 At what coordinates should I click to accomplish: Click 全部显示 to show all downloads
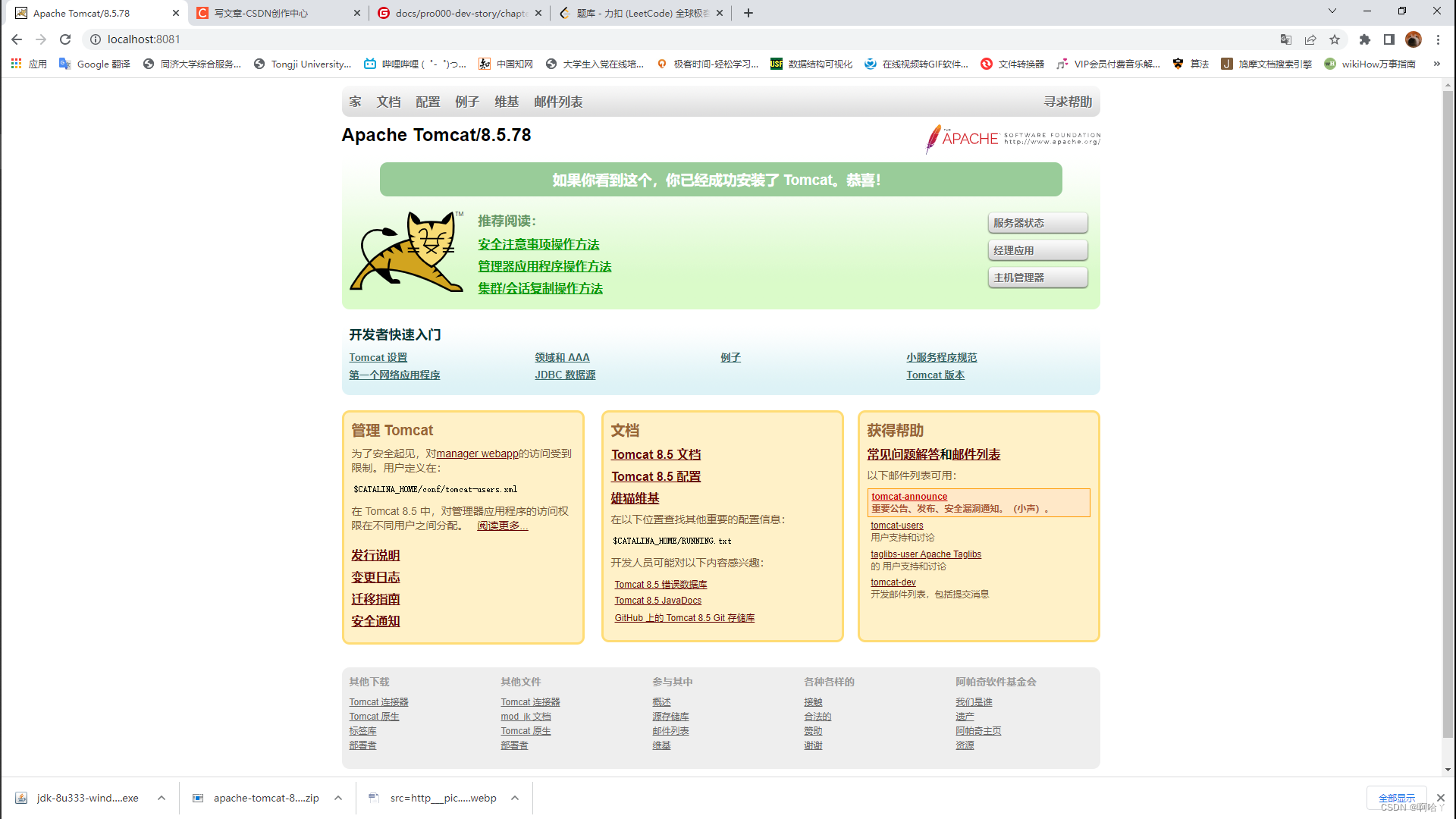[1396, 798]
